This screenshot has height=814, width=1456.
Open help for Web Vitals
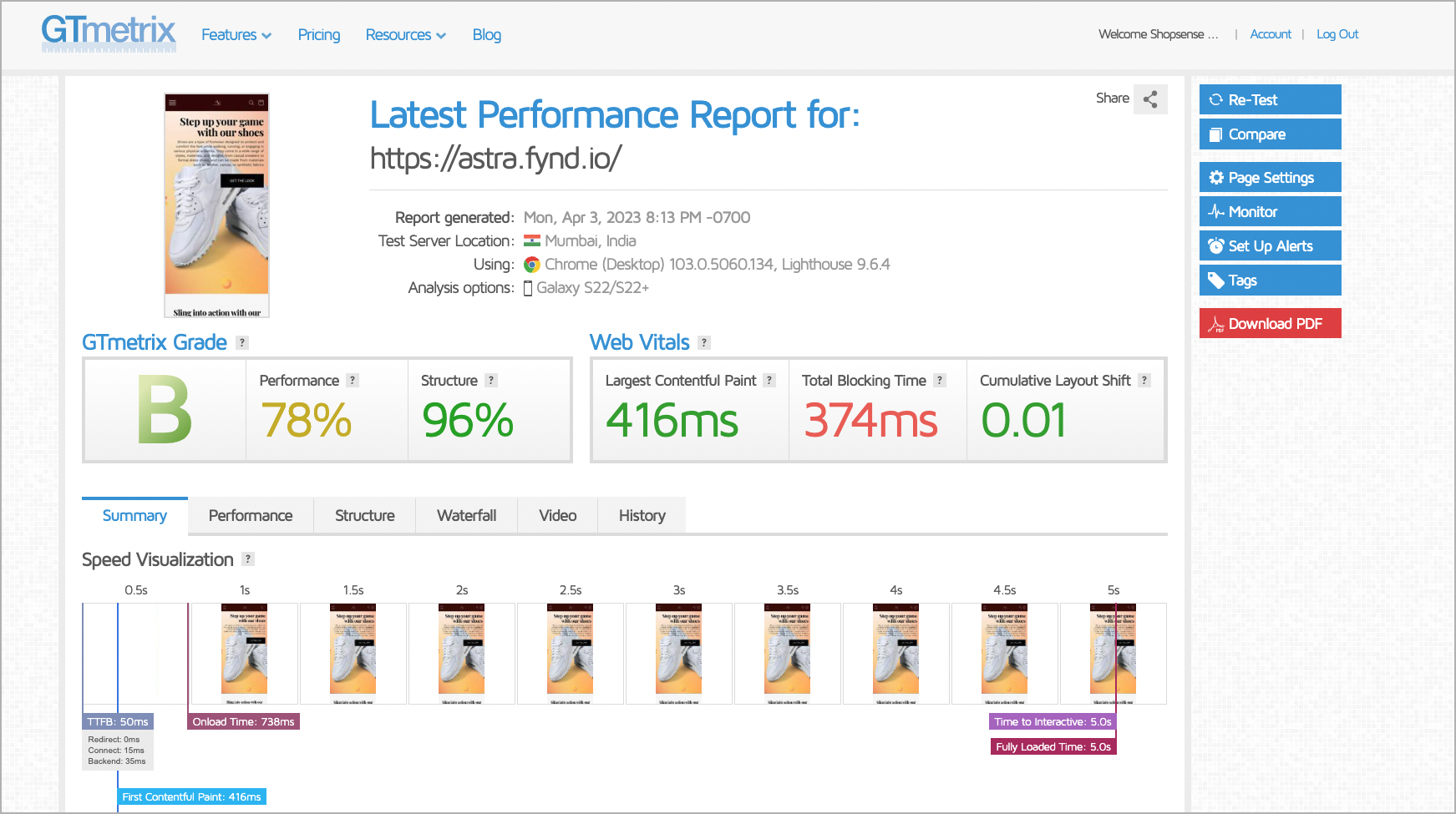coord(704,342)
